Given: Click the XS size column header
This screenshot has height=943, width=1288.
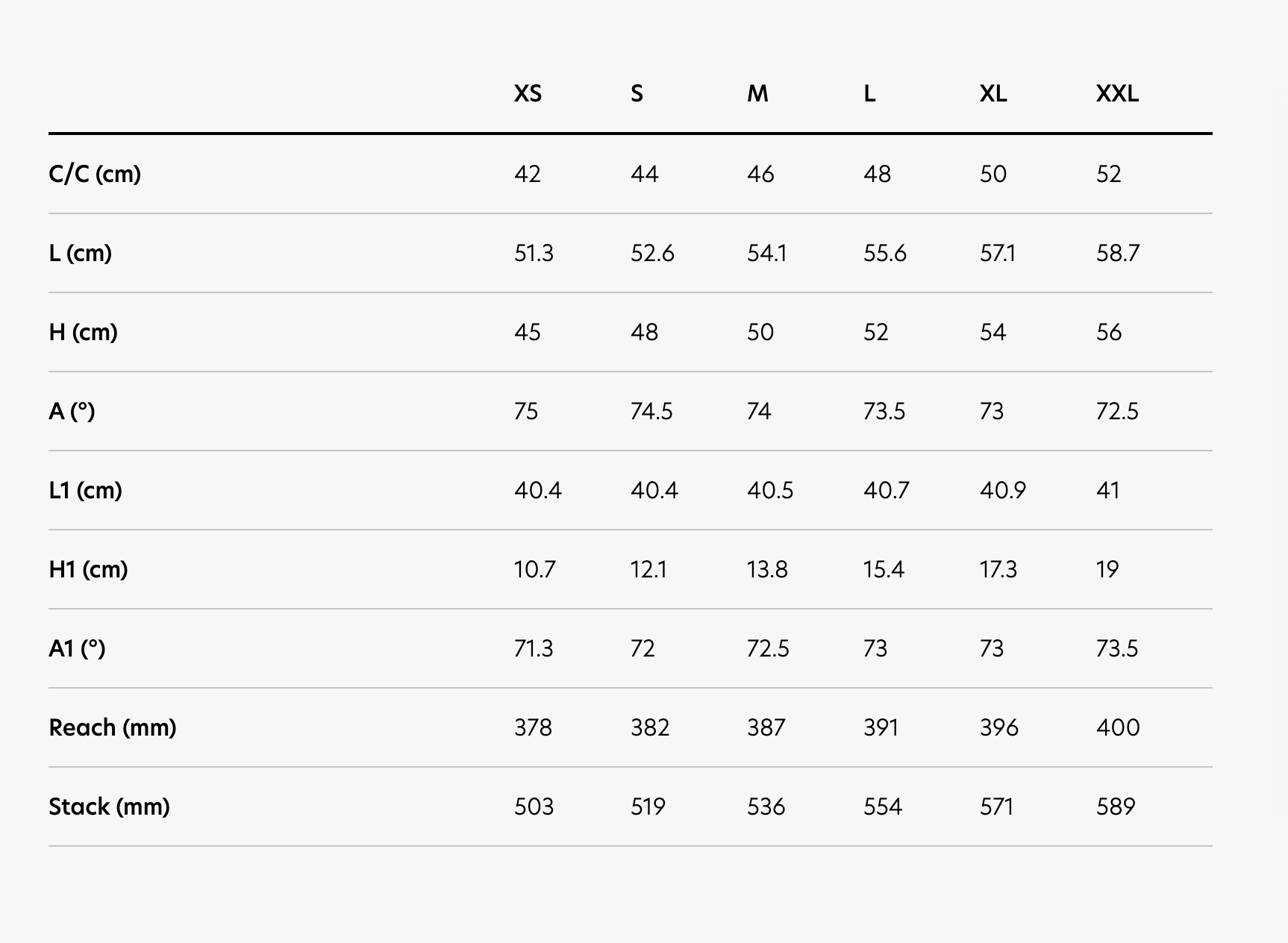Looking at the screenshot, I should [528, 93].
